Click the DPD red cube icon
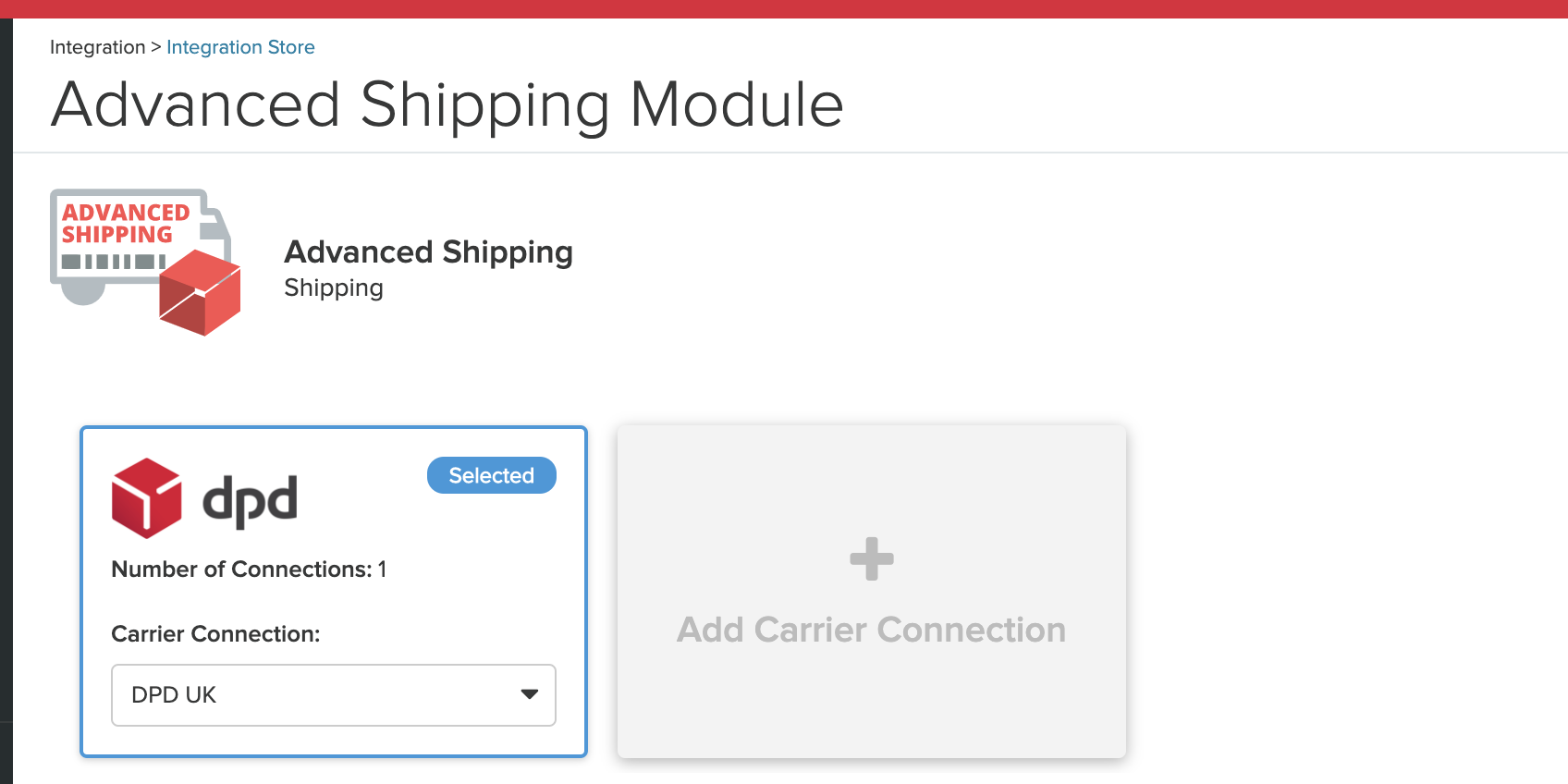This screenshot has width=1568, height=784. pyautogui.click(x=146, y=498)
